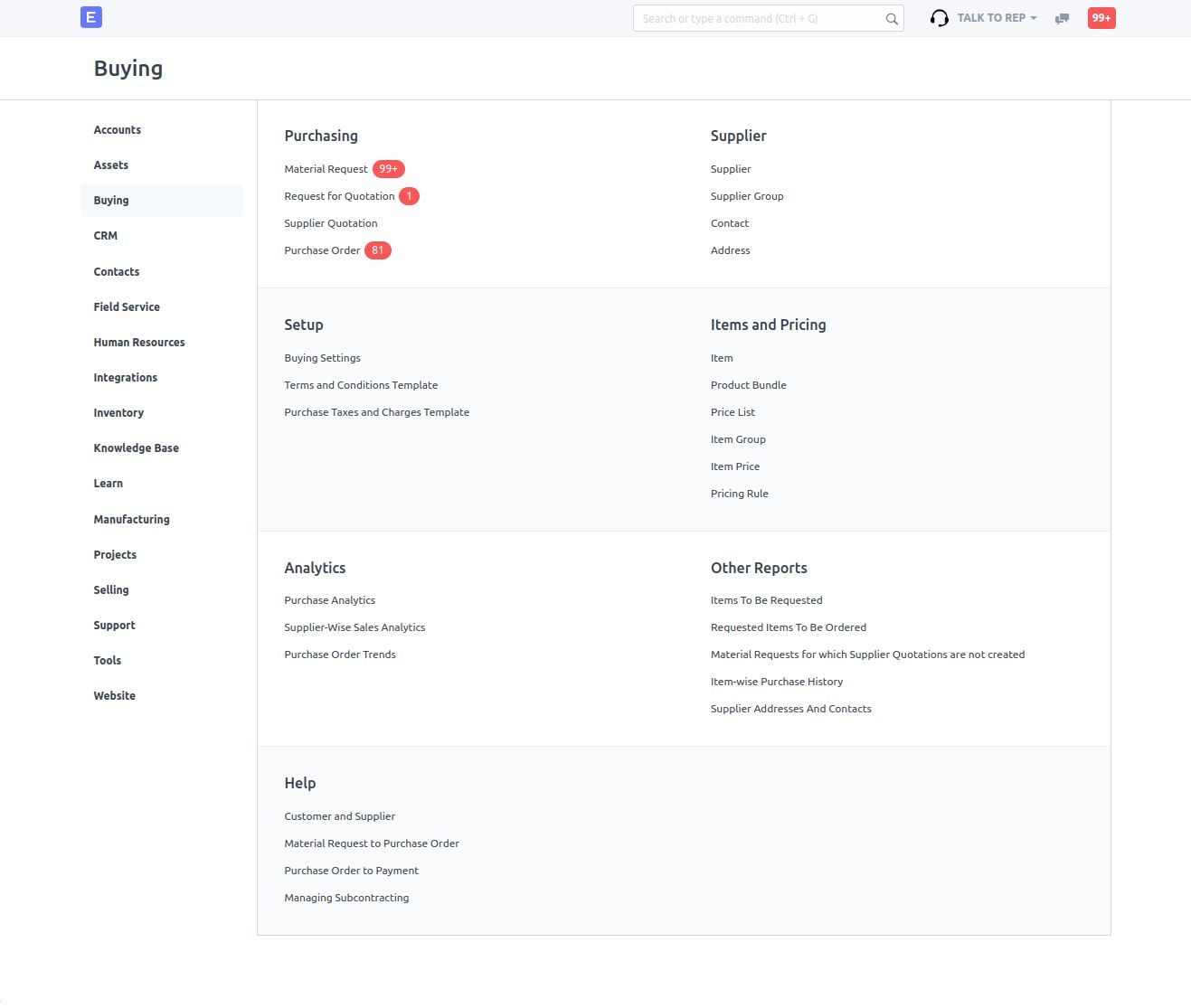The height and width of the screenshot is (1008, 1191).
Task: Open the Pricing Rule link
Action: point(739,494)
